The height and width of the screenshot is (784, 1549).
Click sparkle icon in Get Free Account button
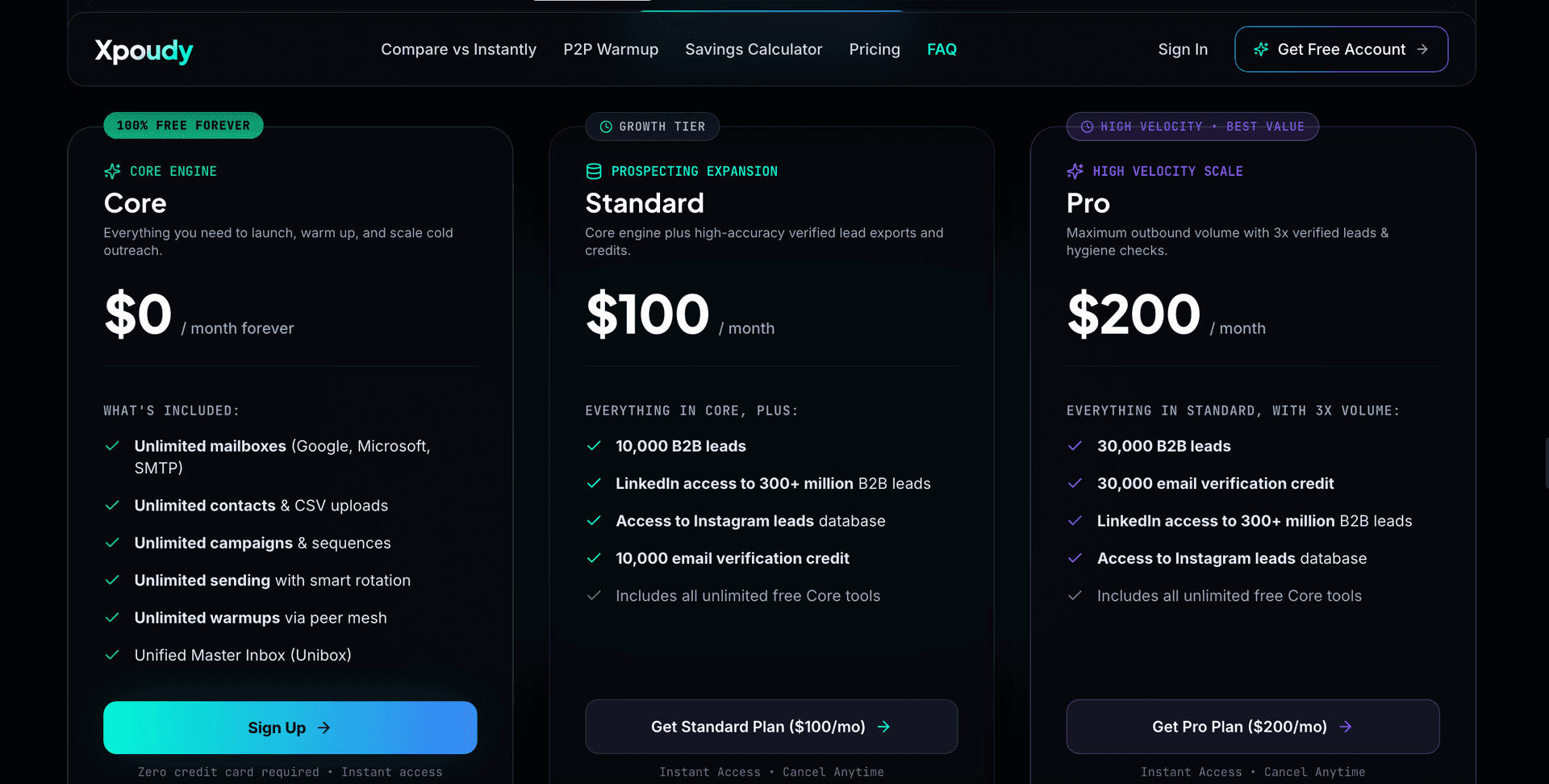point(1261,49)
